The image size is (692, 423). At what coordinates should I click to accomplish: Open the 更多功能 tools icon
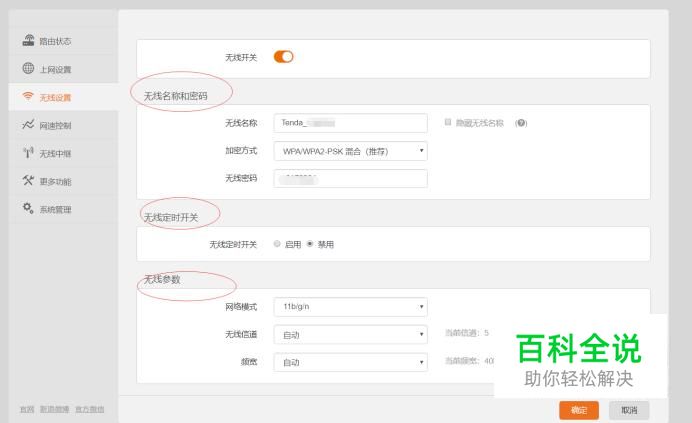coord(28,181)
